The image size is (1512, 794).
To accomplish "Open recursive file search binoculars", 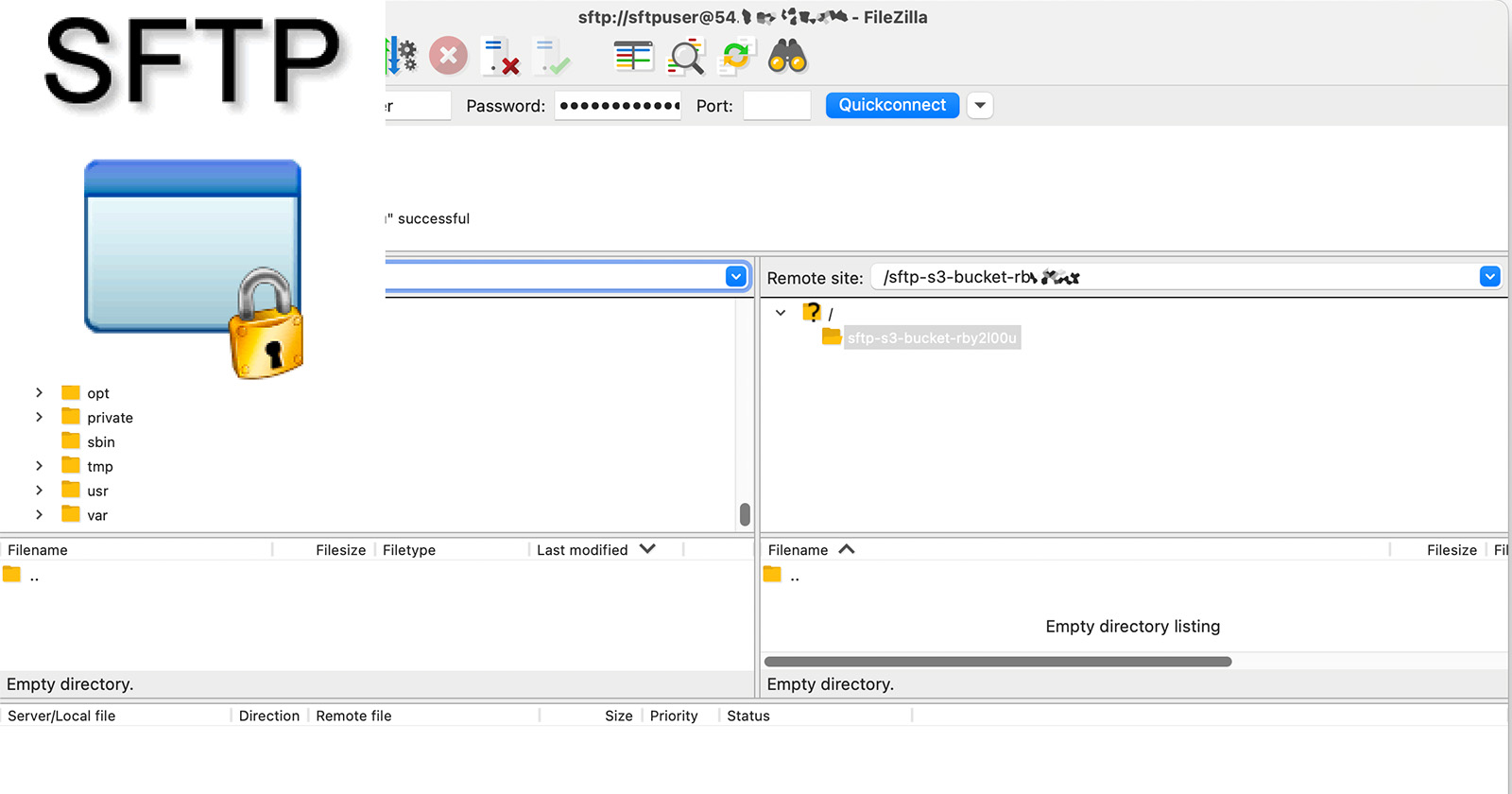I will (787, 57).
